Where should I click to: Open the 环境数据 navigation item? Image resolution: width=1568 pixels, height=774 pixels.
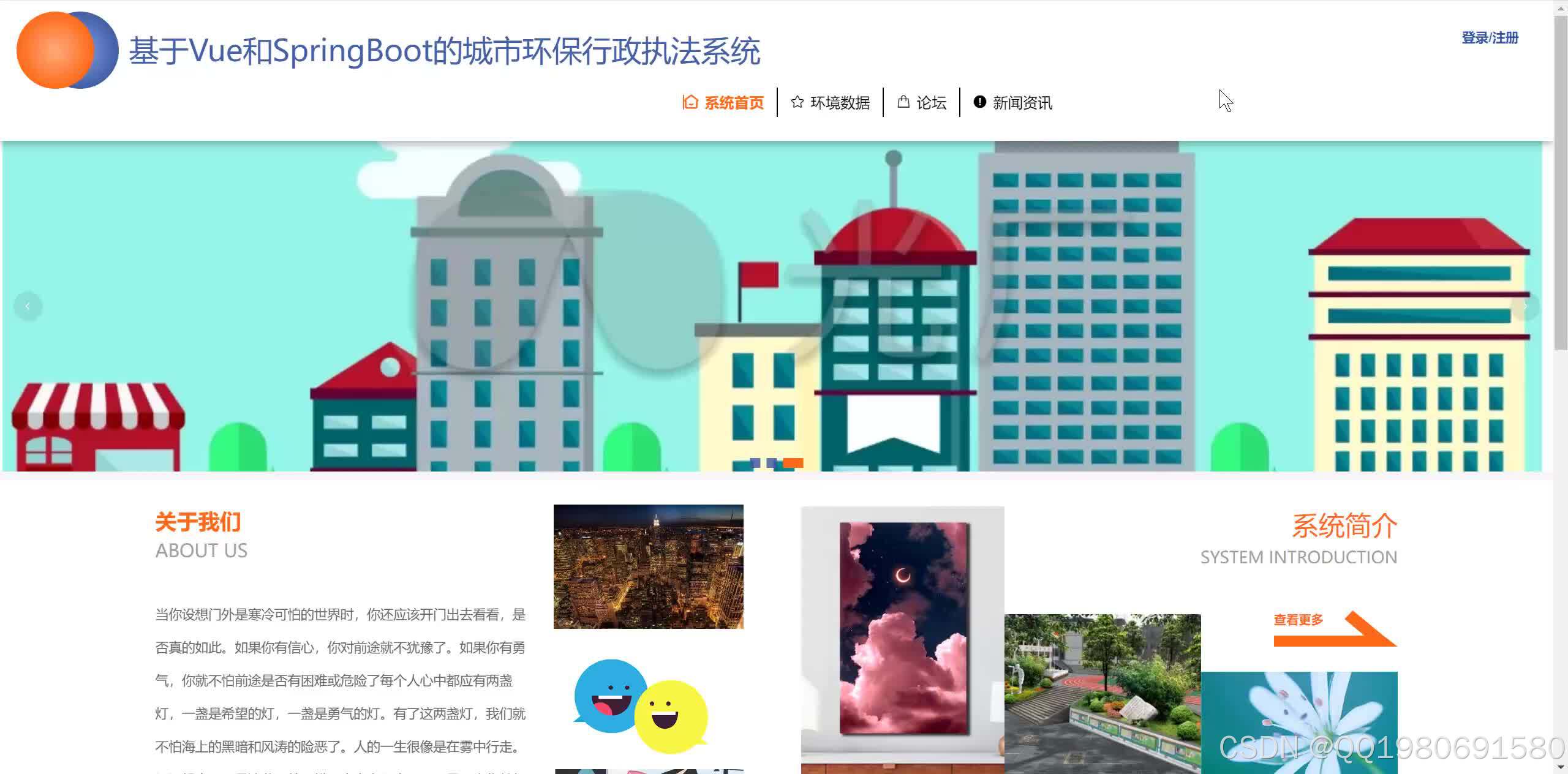[x=840, y=102]
